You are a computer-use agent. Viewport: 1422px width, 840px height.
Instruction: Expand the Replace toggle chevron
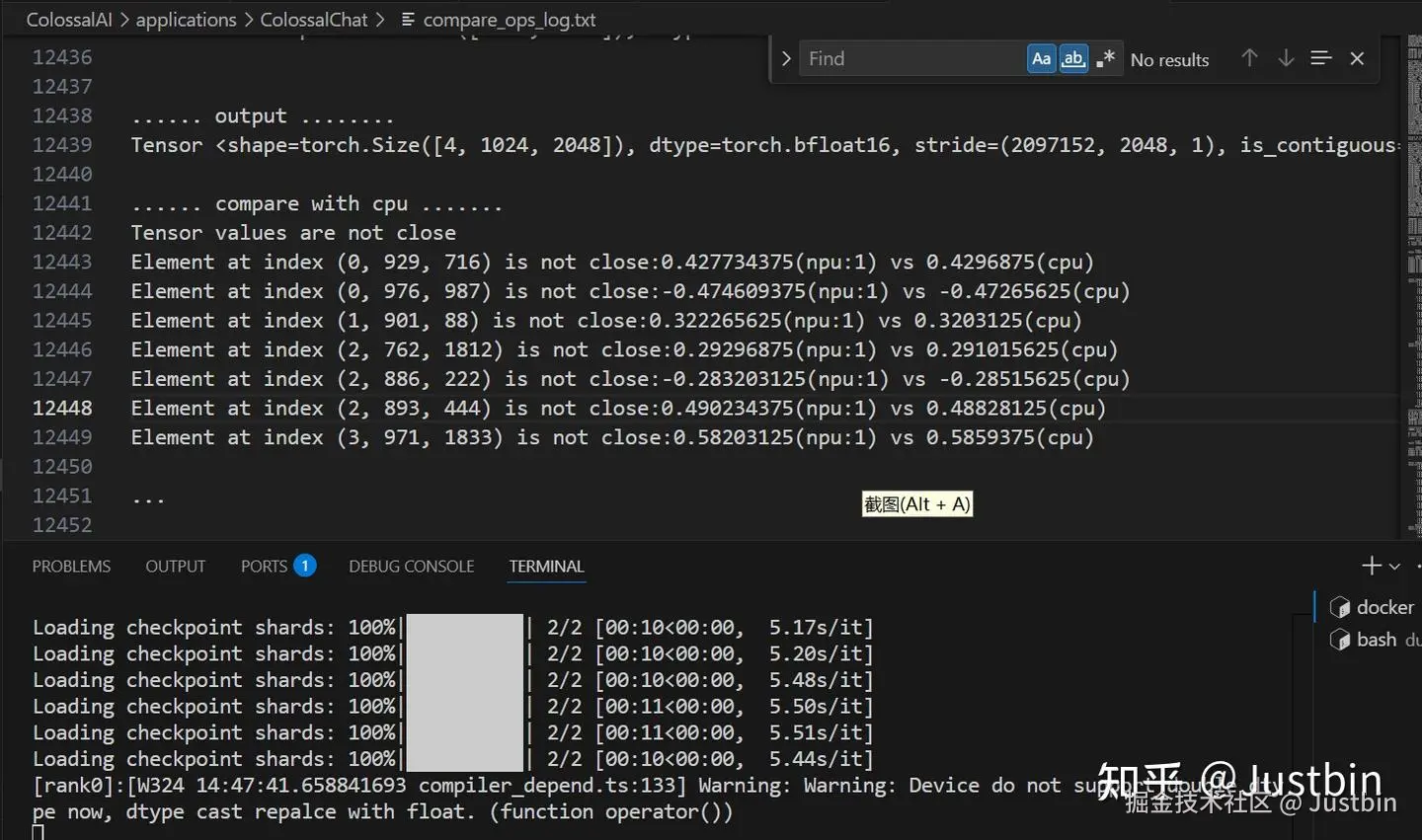pyautogui.click(x=785, y=58)
